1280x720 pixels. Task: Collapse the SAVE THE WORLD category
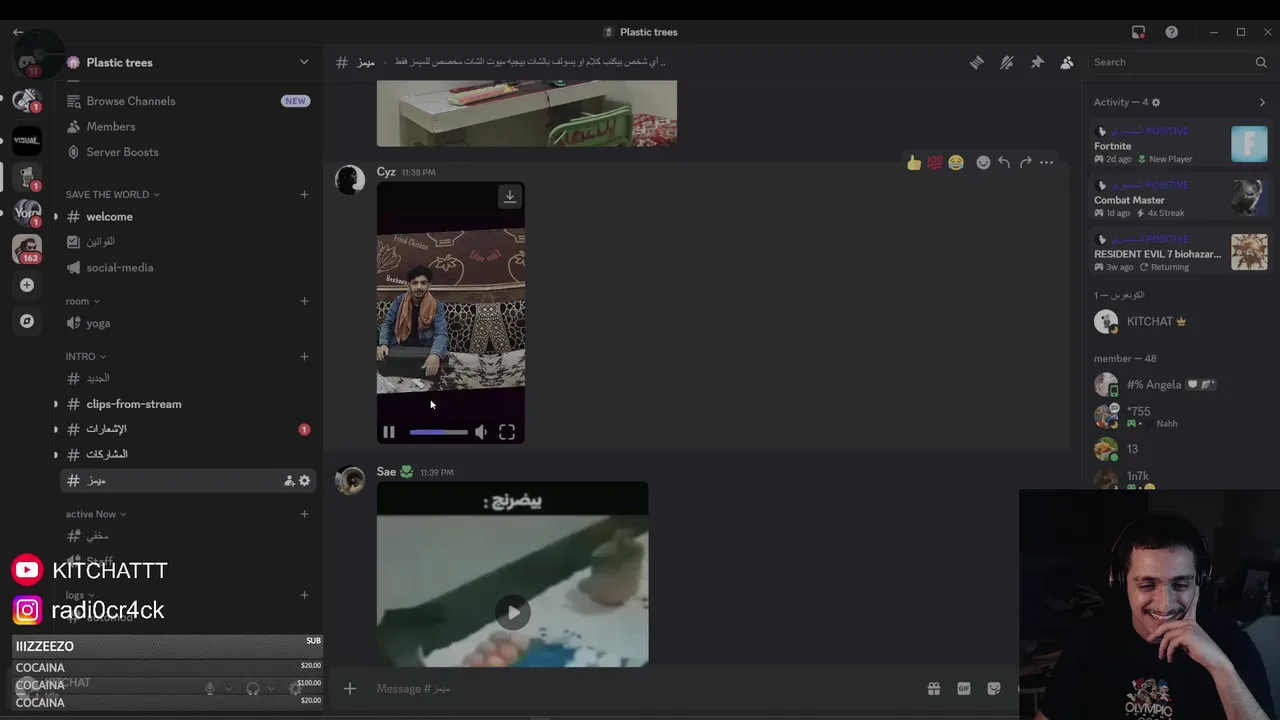click(112, 194)
